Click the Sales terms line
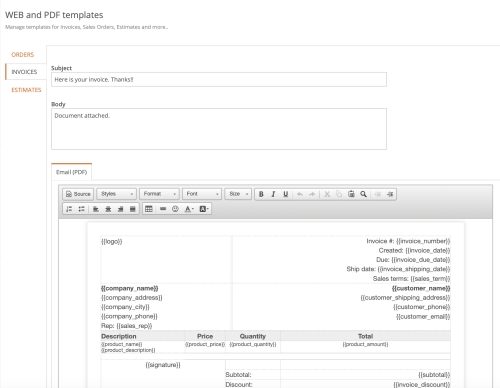 [x=412, y=279]
